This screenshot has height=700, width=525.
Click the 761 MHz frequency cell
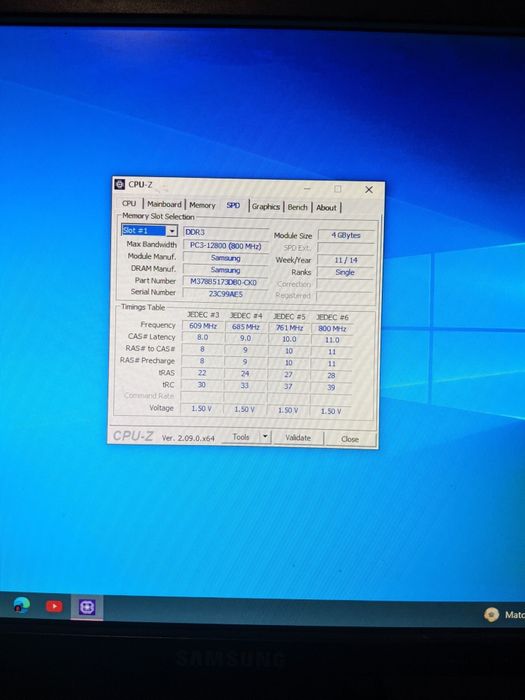289,328
